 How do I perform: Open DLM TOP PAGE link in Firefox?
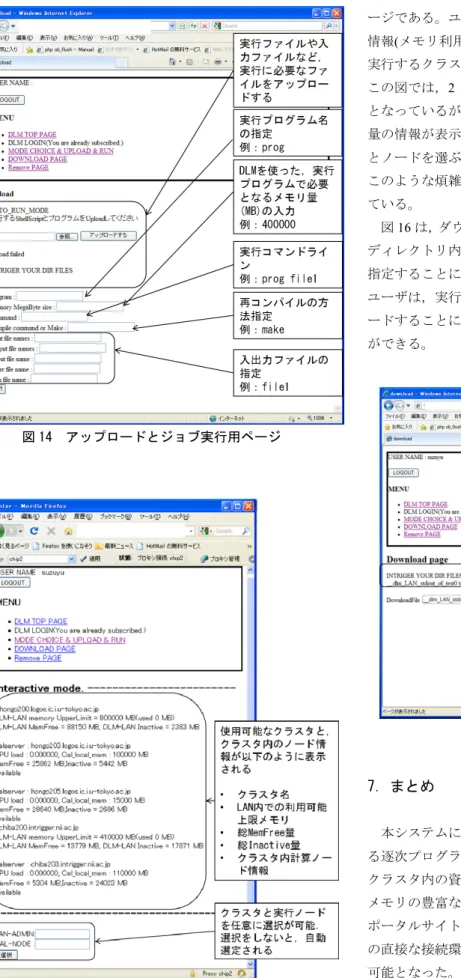[x=39, y=622]
